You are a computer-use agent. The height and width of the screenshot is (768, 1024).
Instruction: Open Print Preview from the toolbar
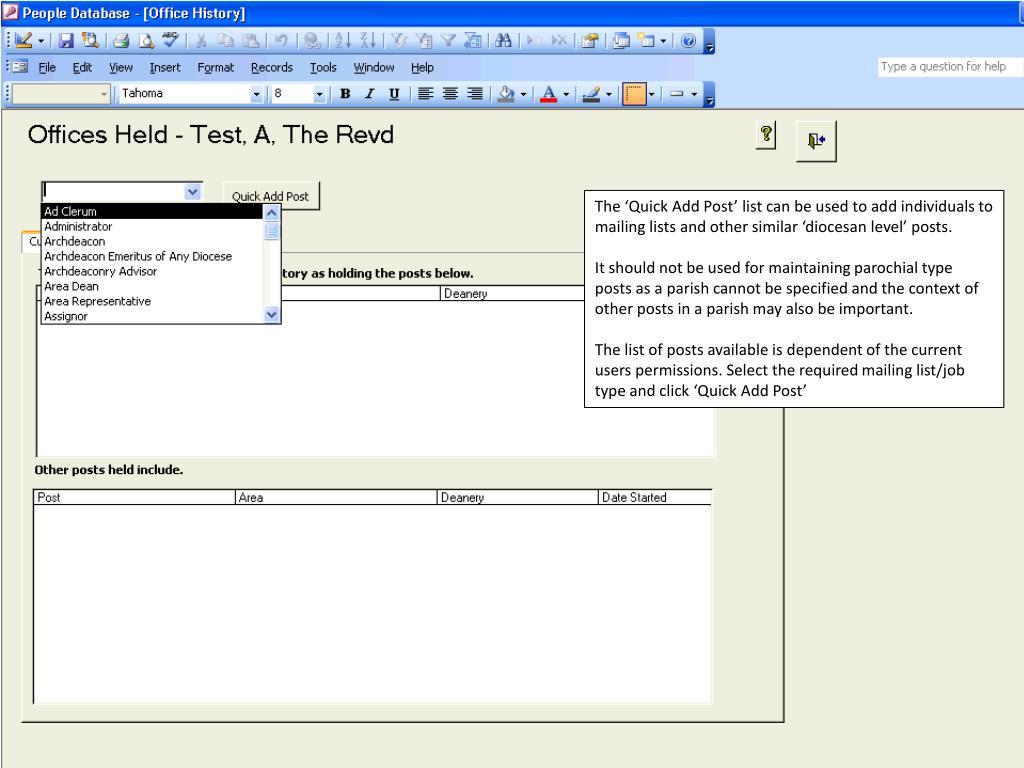pos(146,40)
